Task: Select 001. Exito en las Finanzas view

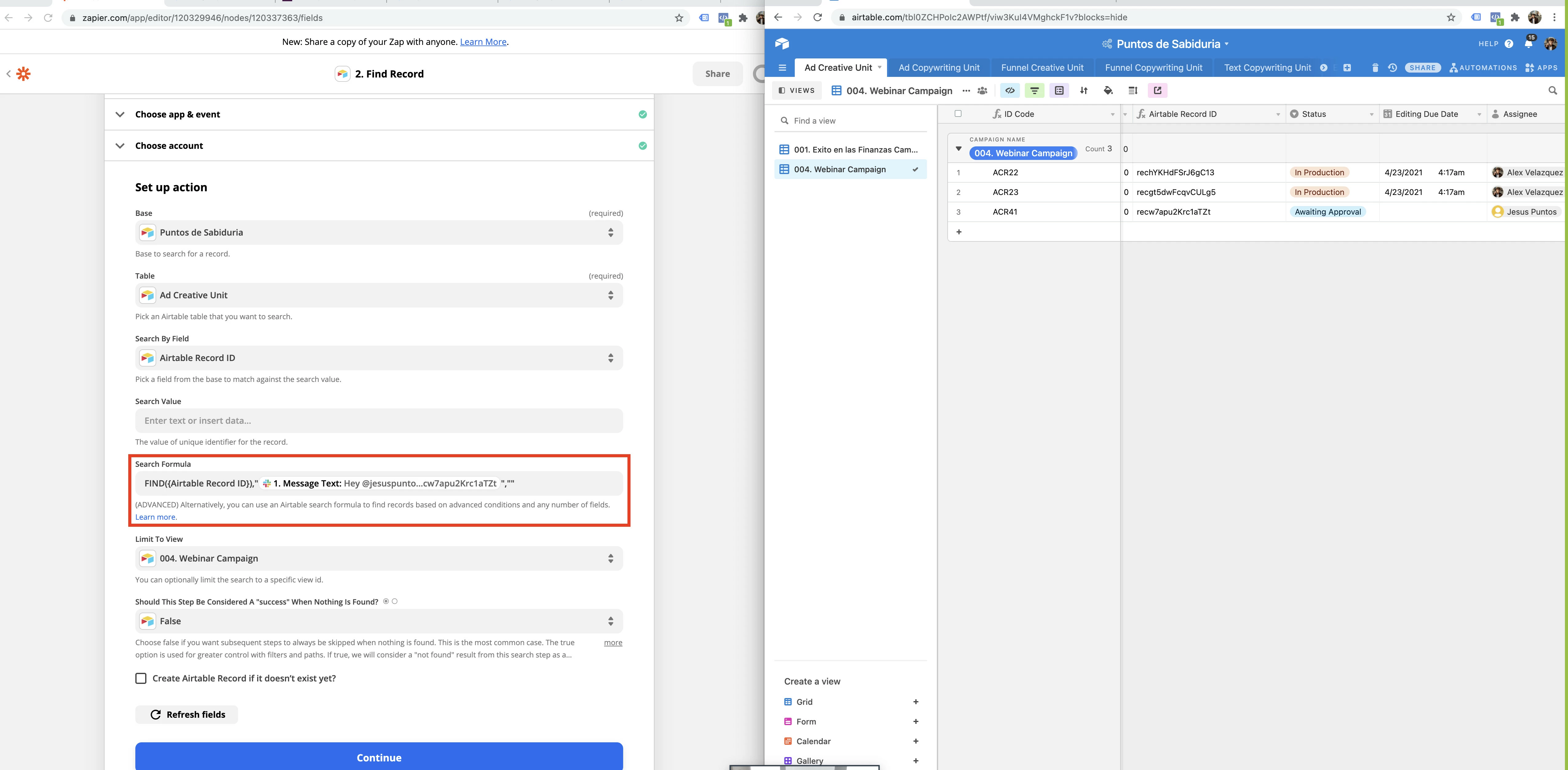Action: (850, 150)
